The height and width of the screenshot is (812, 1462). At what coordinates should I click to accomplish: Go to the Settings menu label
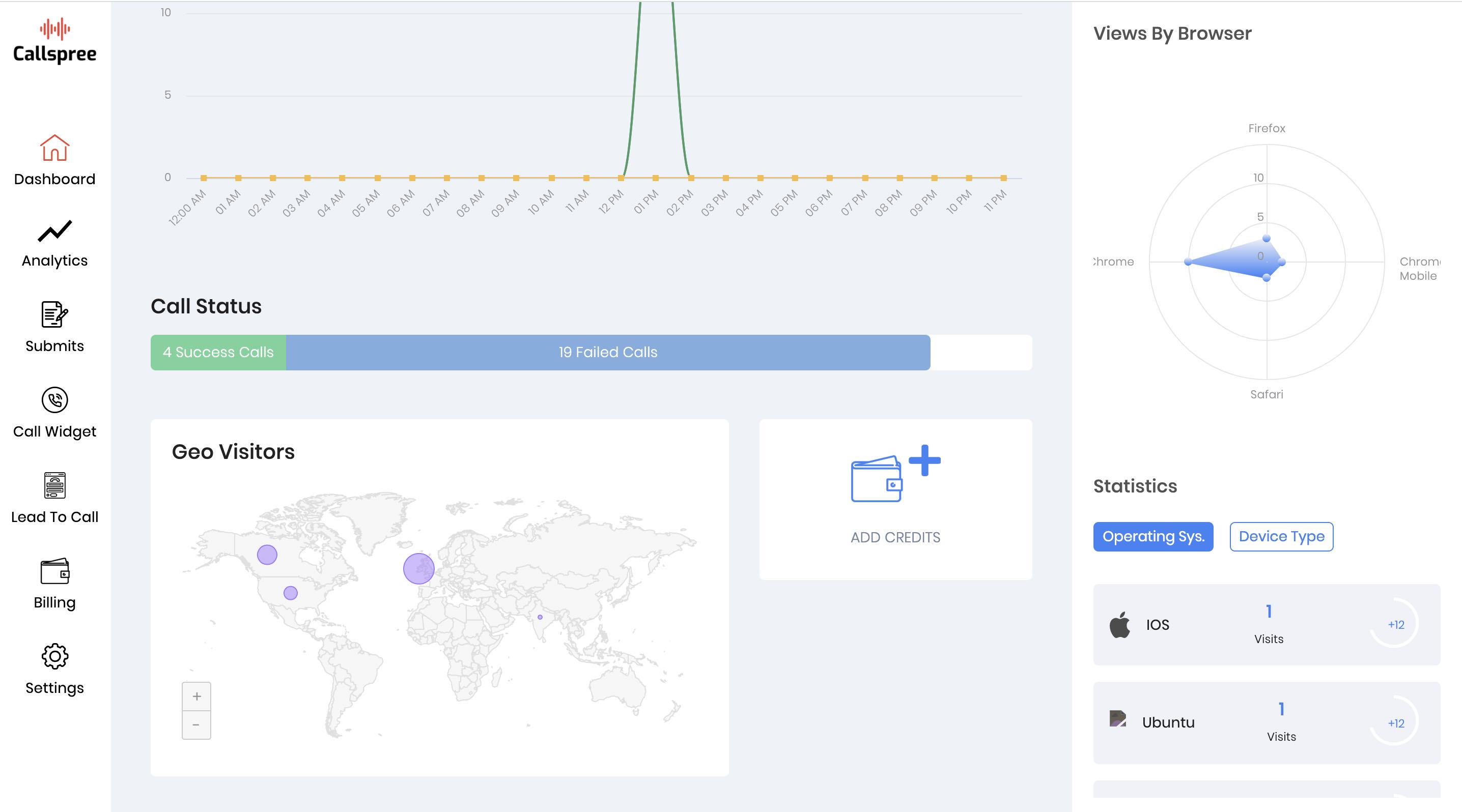[54, 688]
